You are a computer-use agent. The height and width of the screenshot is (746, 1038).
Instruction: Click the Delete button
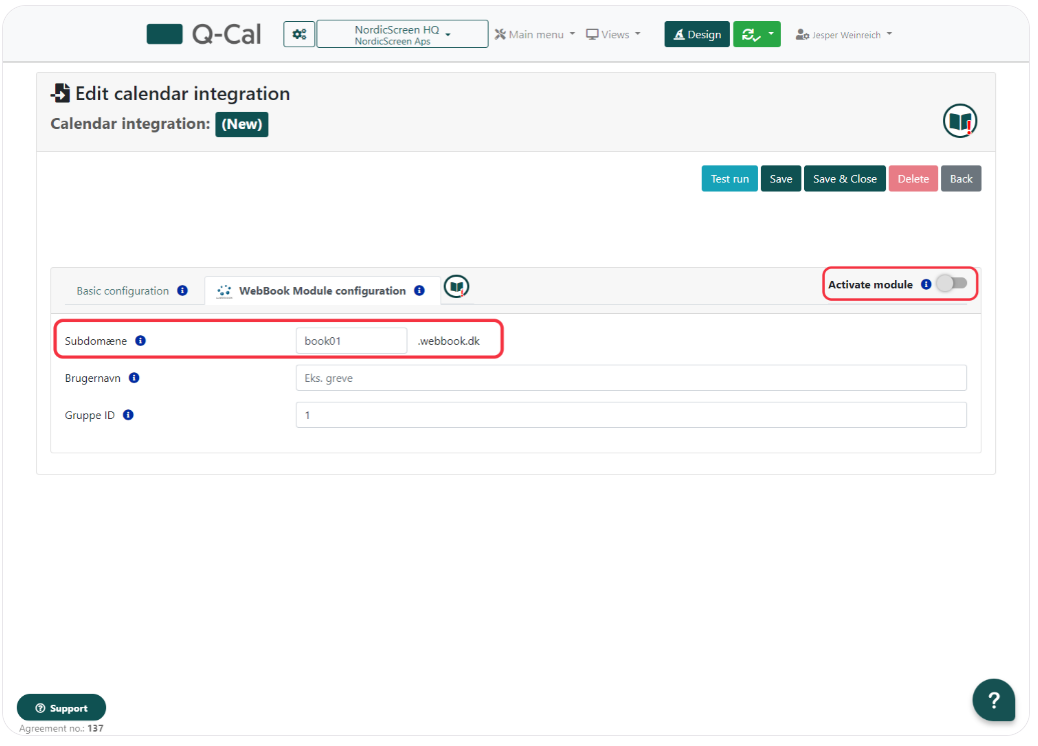click(913, 179)
